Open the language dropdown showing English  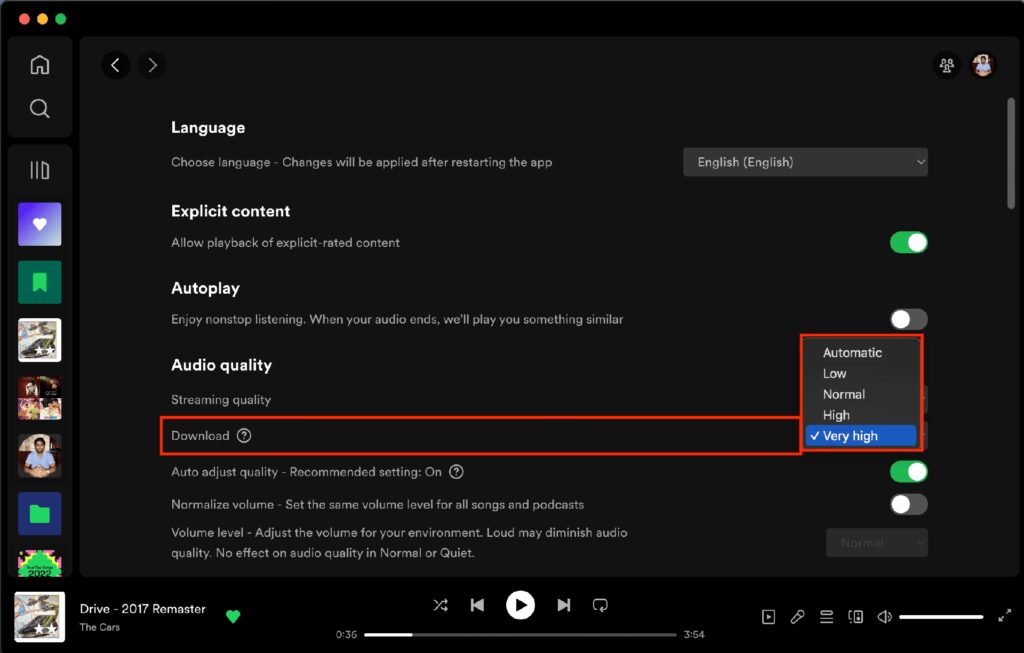805,162
